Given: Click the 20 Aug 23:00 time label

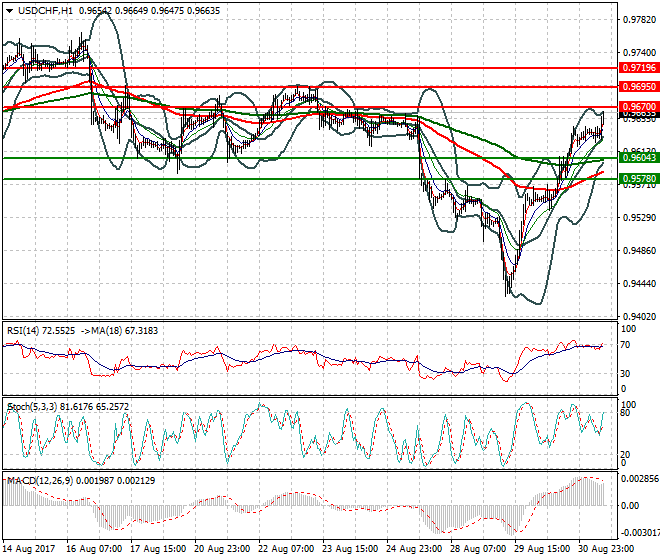Looking at the screenshot, I should (x=222, y=549).
